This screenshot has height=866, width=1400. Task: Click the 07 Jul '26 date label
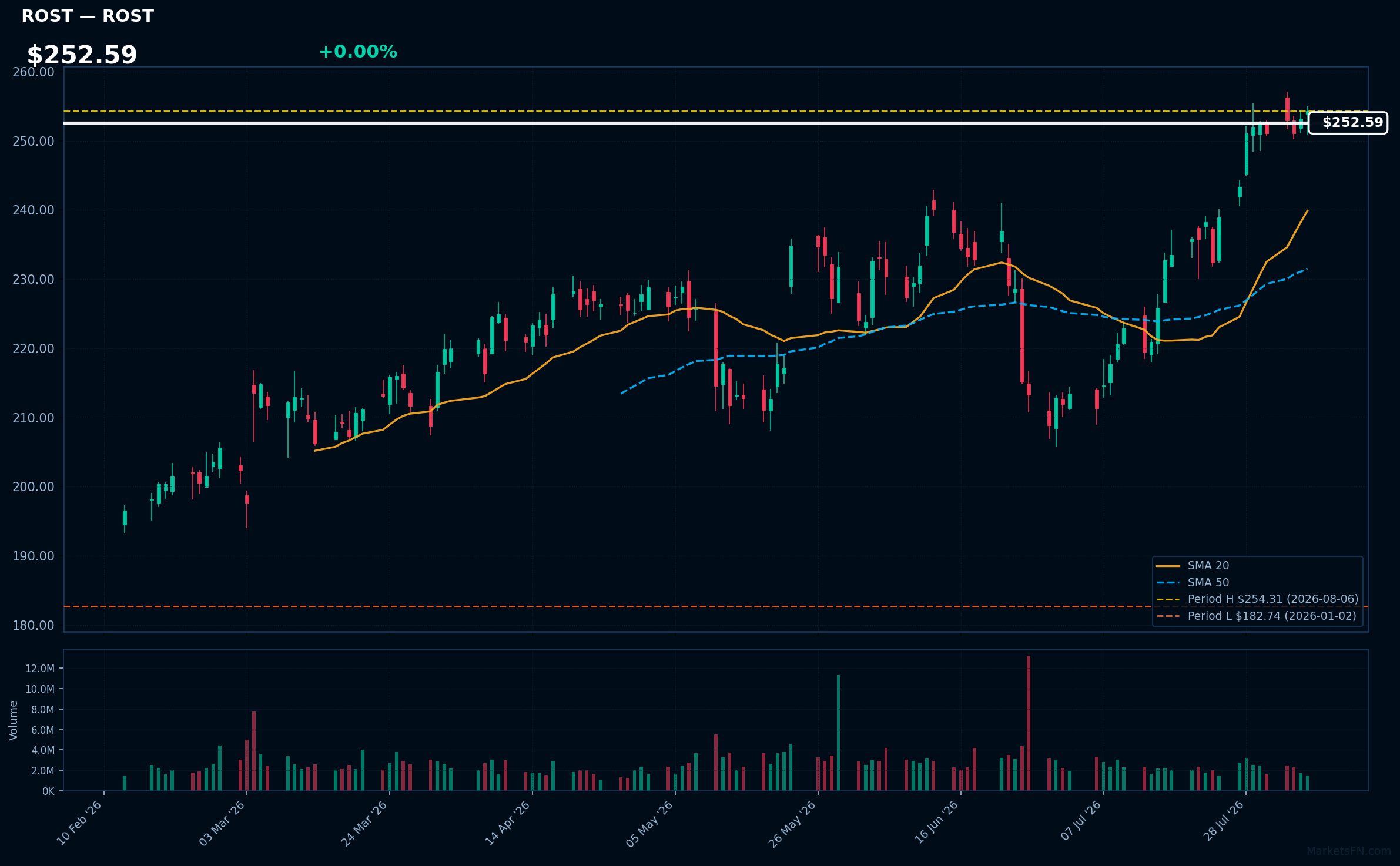coord(1080,821)
